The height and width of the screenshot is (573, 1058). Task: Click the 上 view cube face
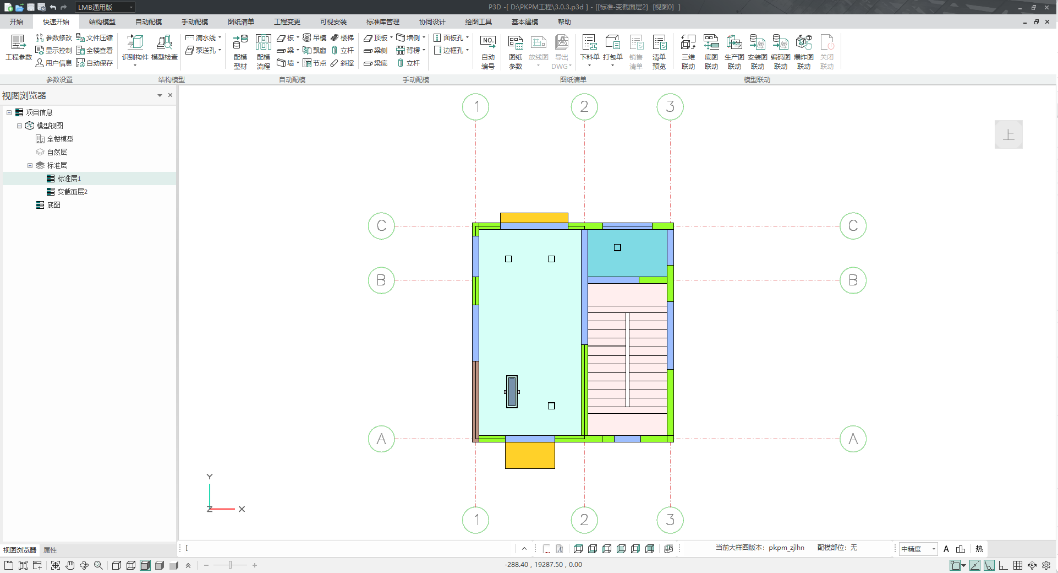1008,134
